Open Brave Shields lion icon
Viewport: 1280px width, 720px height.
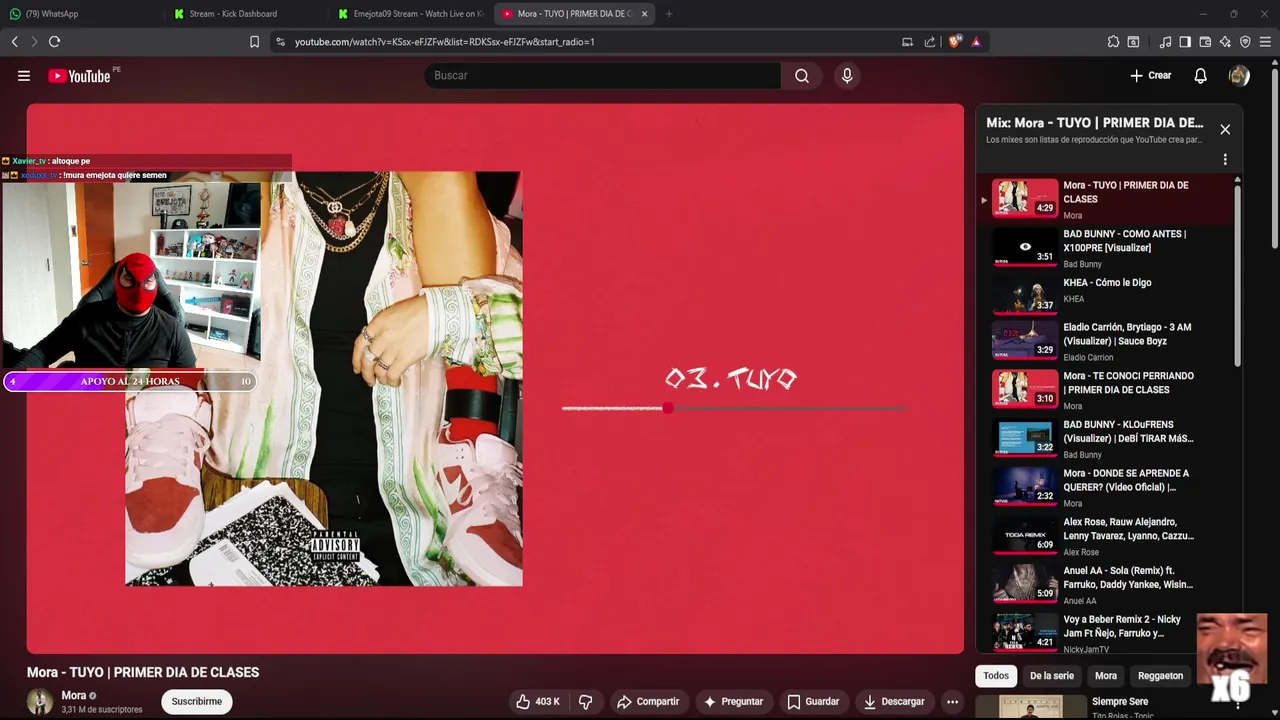(954, 42)
